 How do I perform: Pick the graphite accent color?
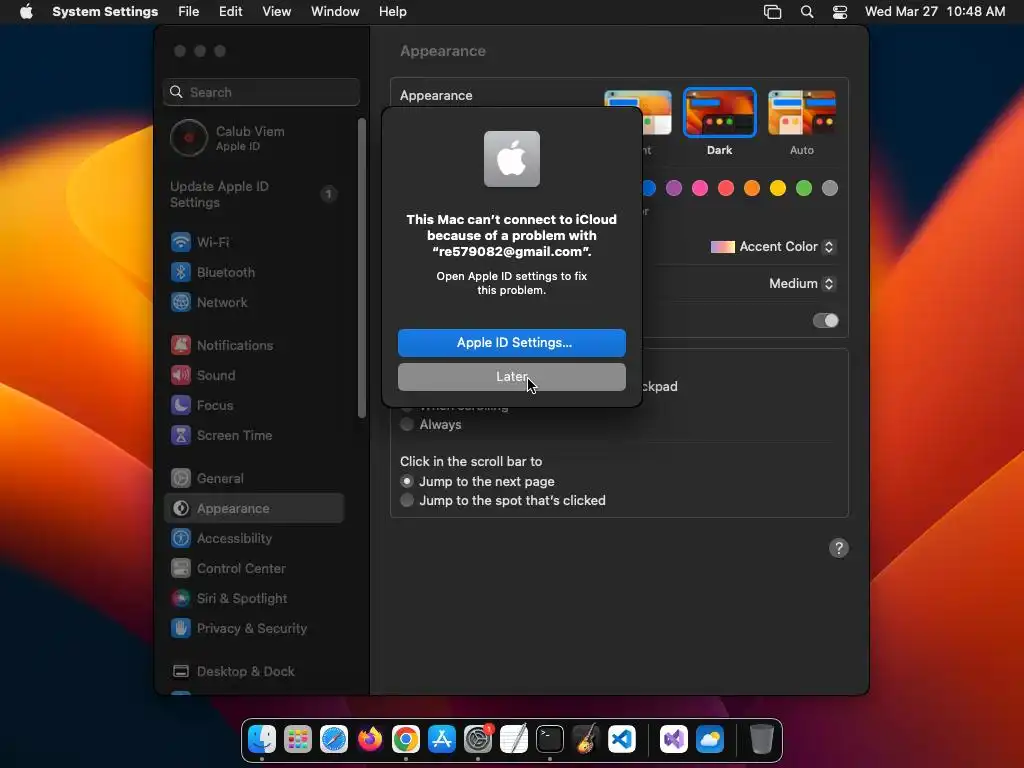click(x=829, y=189)
